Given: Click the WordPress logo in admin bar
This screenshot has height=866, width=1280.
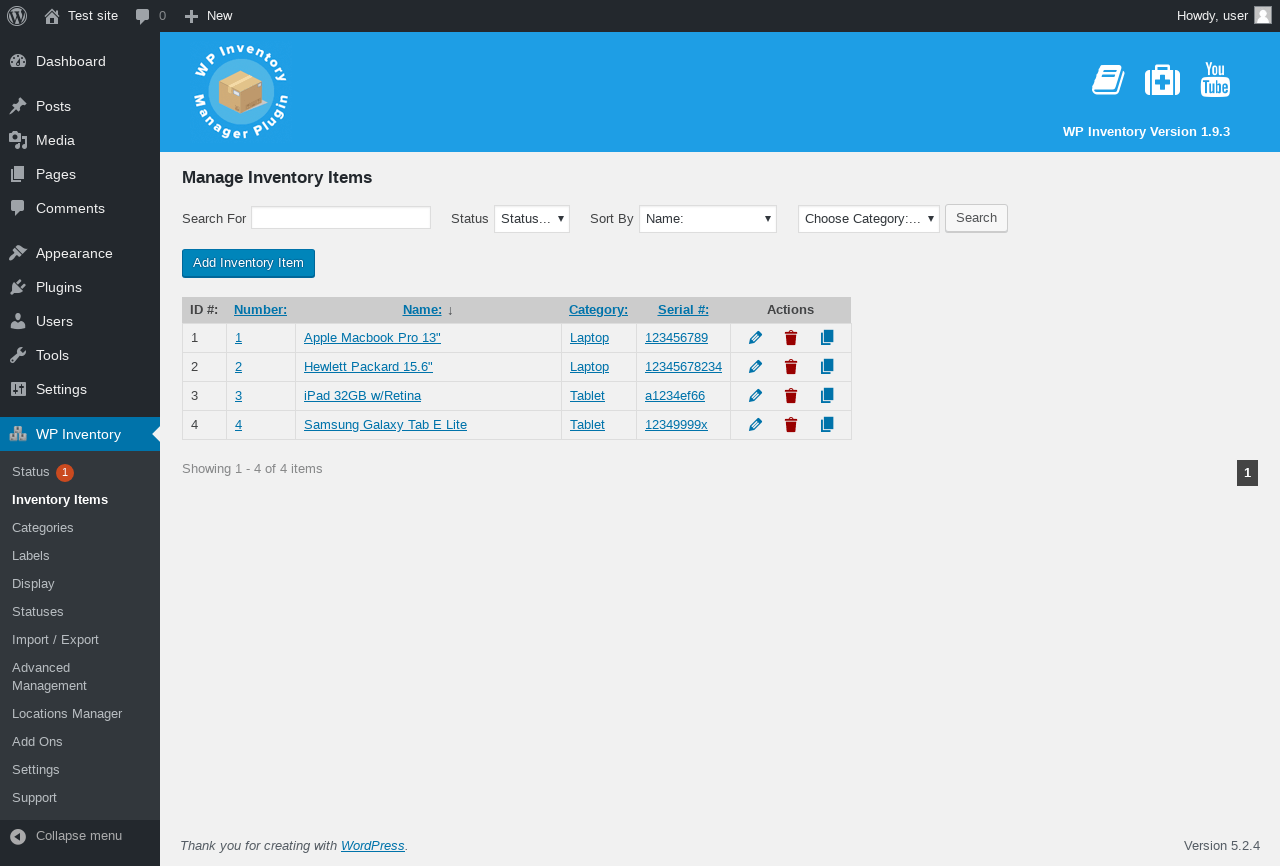Looking at the screenshot, I should 17,15.
